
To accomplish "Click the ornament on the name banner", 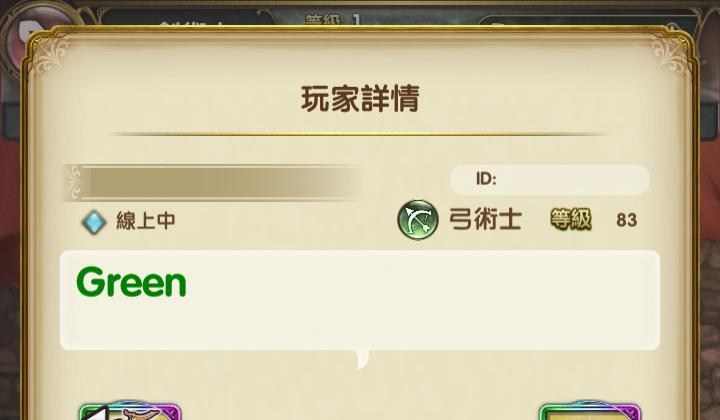I will click(x=73, y=183).
